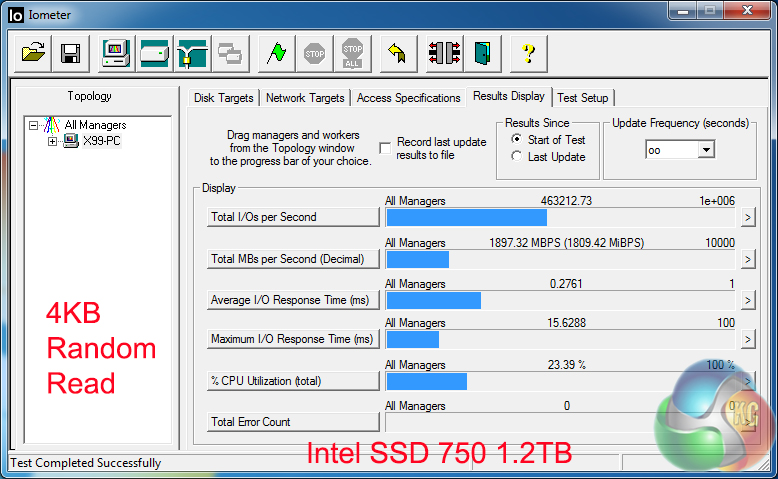Collapse All Managers tree node
The height and width of the screenshot is (479, 778).
pos(33,125)
